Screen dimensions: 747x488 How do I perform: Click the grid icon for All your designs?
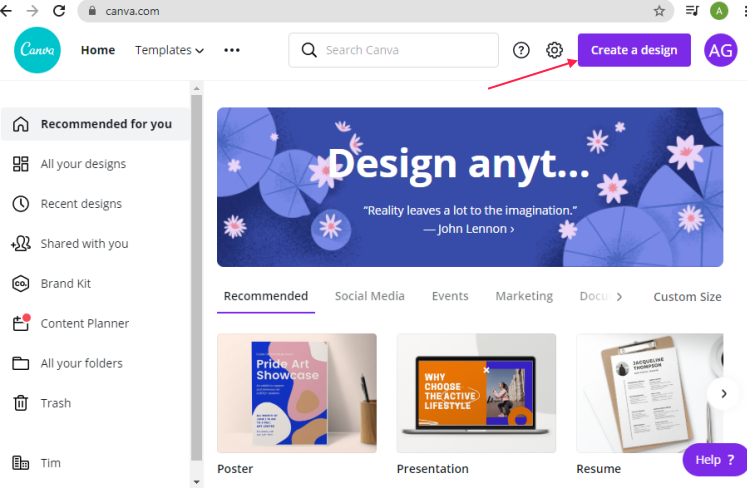(20, 164)
